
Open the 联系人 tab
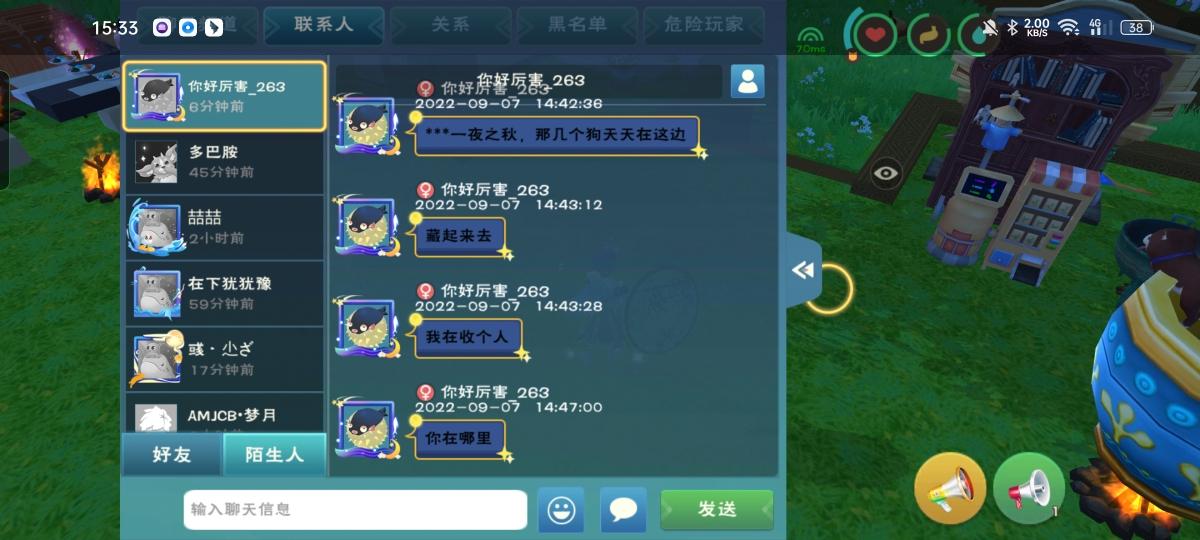[x=324, y=25]
